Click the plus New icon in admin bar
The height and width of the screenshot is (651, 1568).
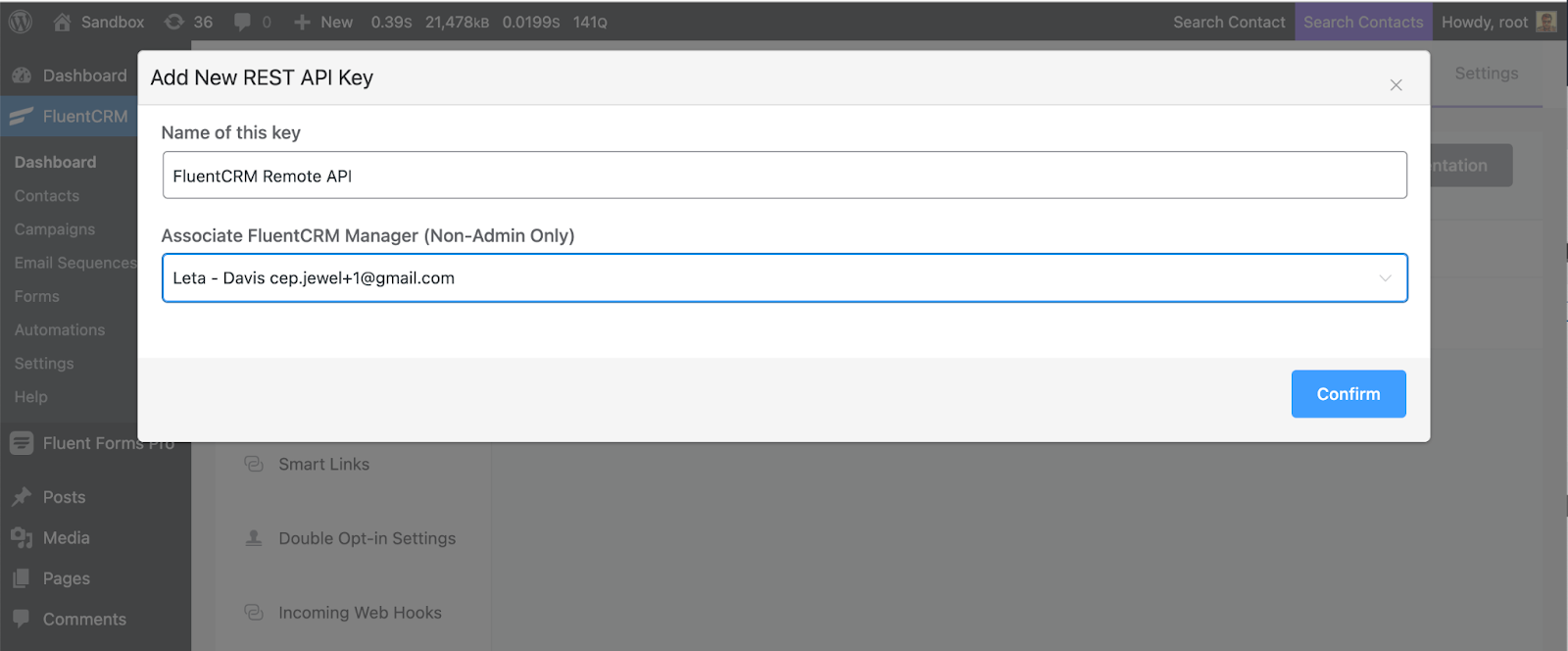[x=302, y=22]
